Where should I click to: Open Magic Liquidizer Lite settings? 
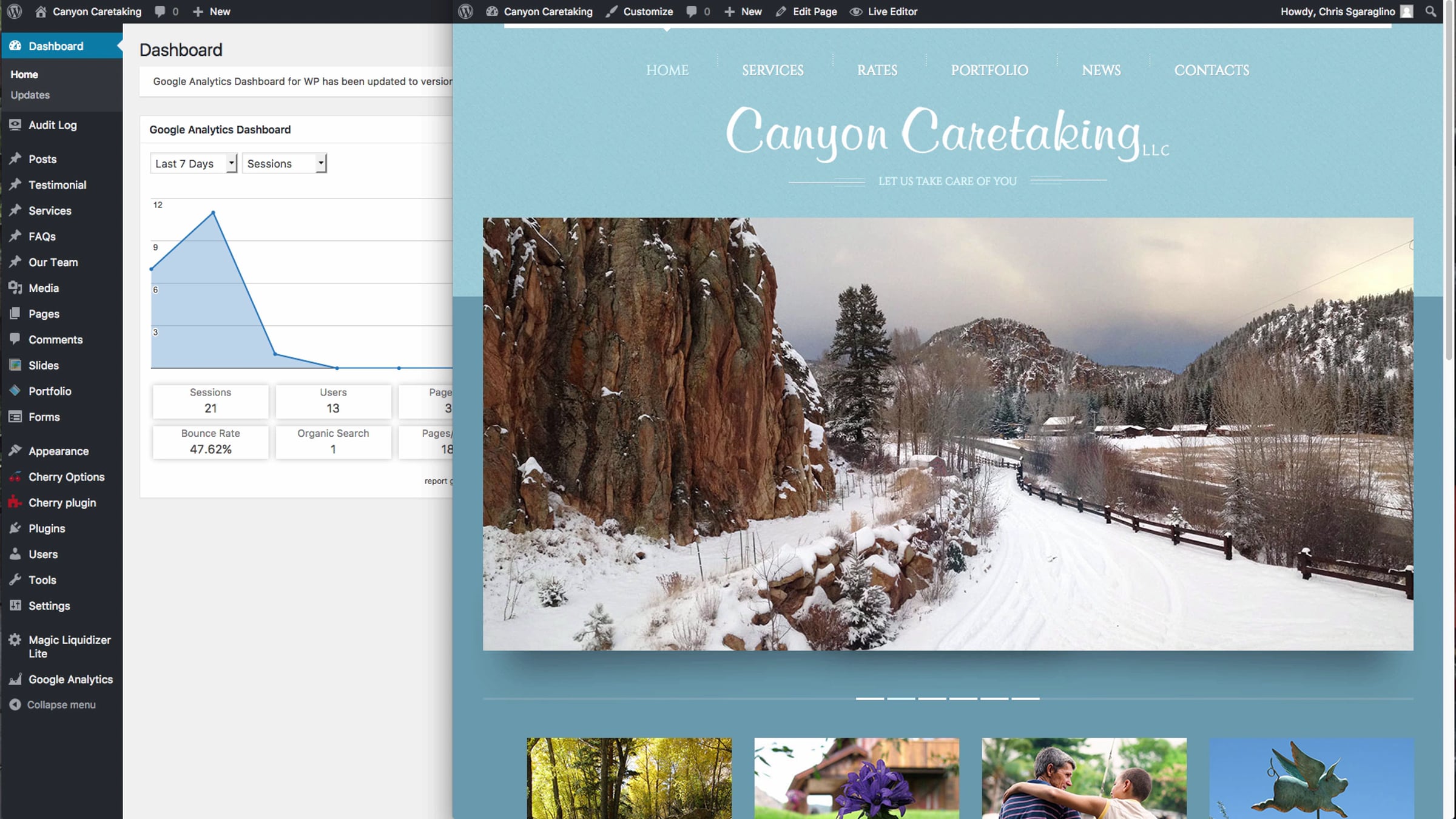(69, 646)
